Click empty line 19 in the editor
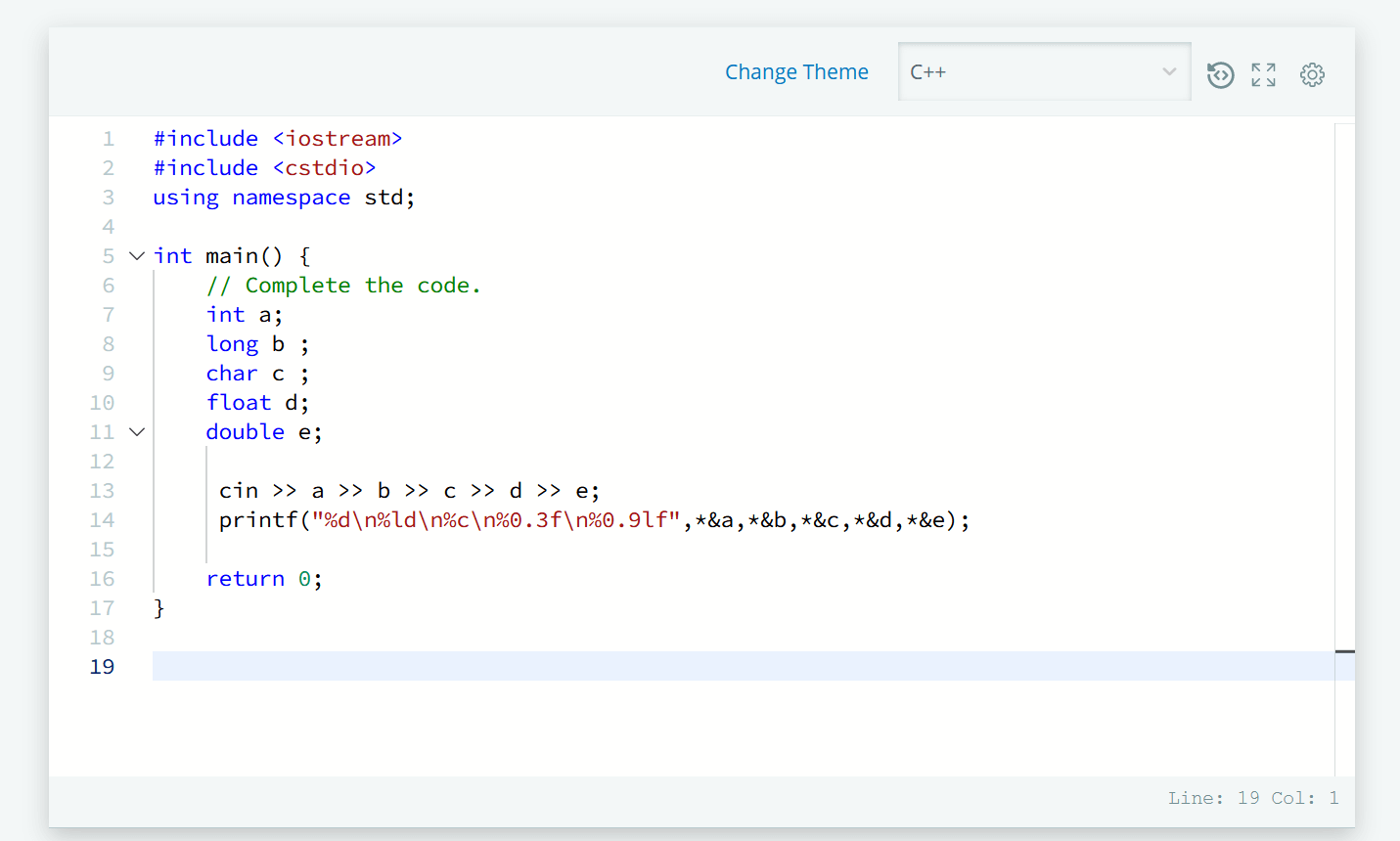1400x841 pixels. [391, 666]
